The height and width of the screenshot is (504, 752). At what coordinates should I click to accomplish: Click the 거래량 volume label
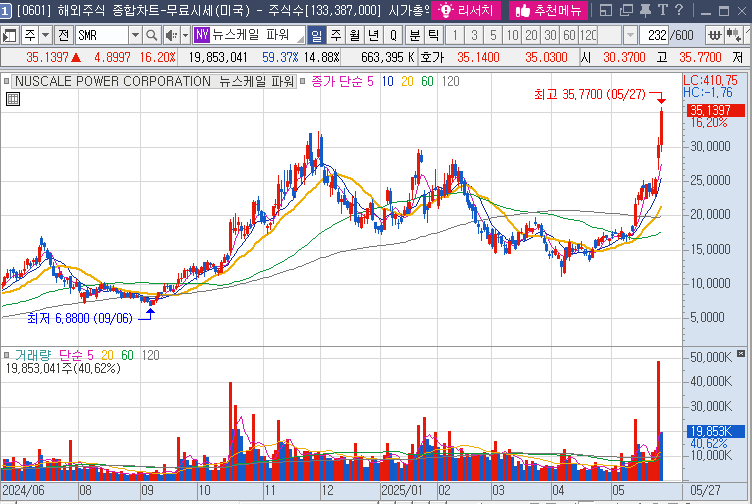pyautogui.click(x=33, y=355)
